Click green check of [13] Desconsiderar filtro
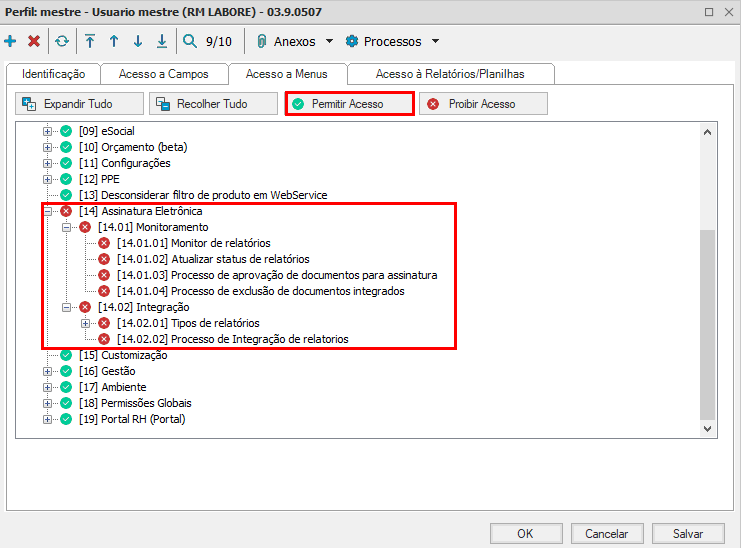The width and height of the screenshot is (741, 548). click(x=66, y=195)
